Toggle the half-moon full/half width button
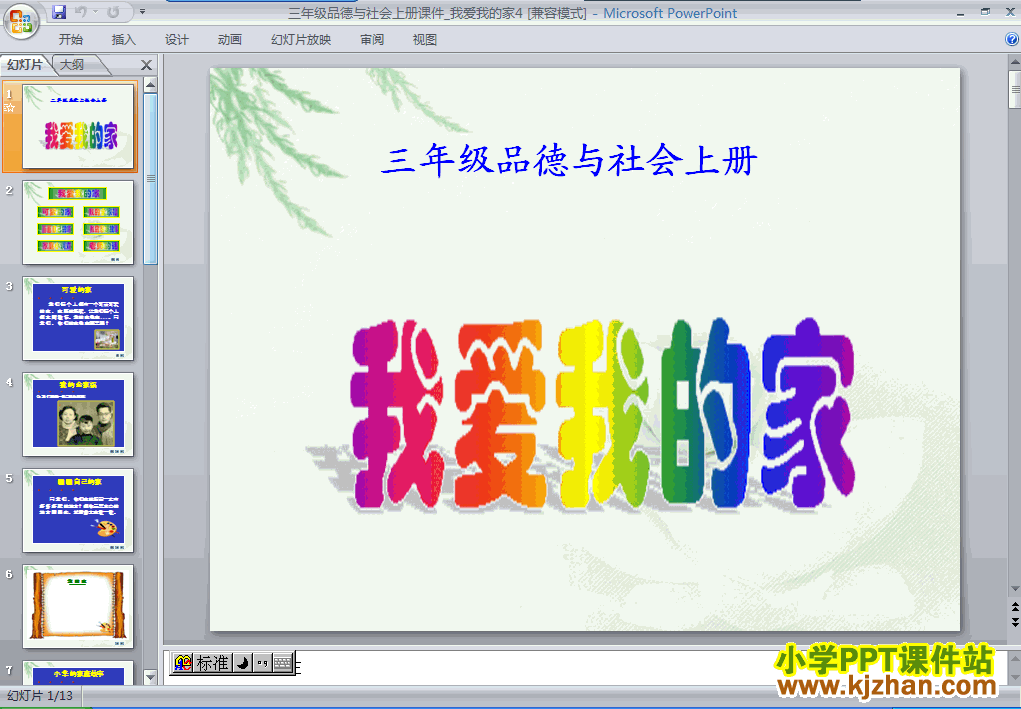The height and width of the screenshot is (709, 1021). tap(242, 663)
